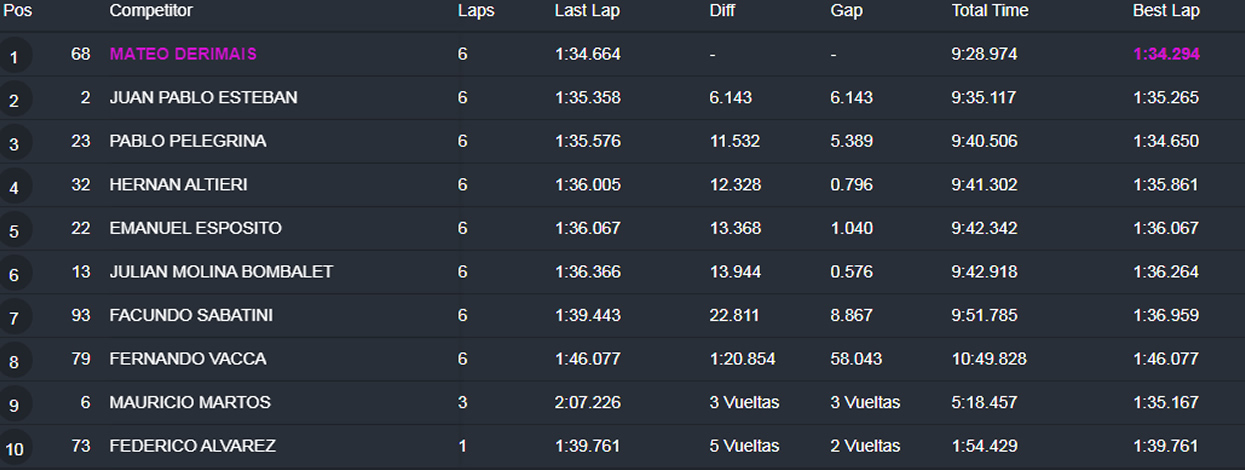This screenshot has width=1245, height=470.
Task: Click the purple 1:34.294 best lap
Action: coord(1166,54)
